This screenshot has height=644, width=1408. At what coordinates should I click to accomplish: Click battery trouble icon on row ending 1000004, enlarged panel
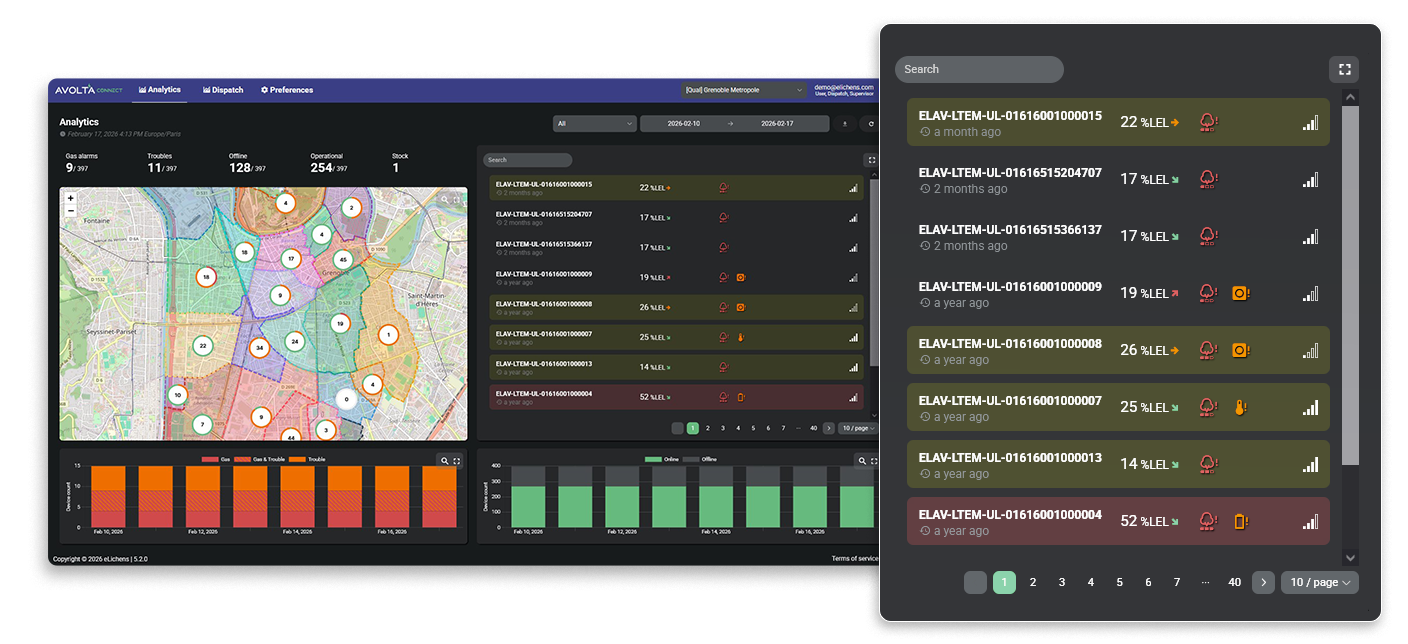coord(1241,521)
